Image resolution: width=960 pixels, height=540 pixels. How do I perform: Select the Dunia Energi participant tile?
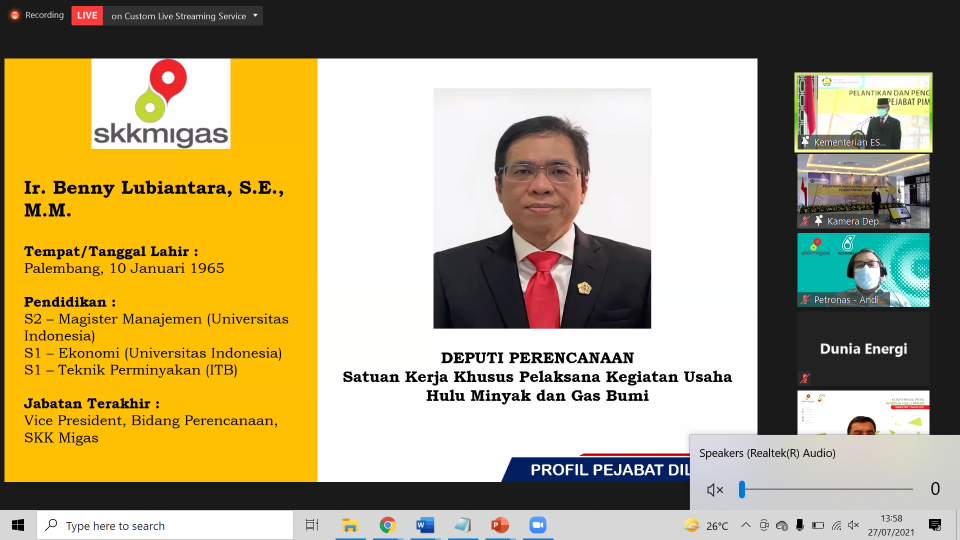tap(863, 349)
